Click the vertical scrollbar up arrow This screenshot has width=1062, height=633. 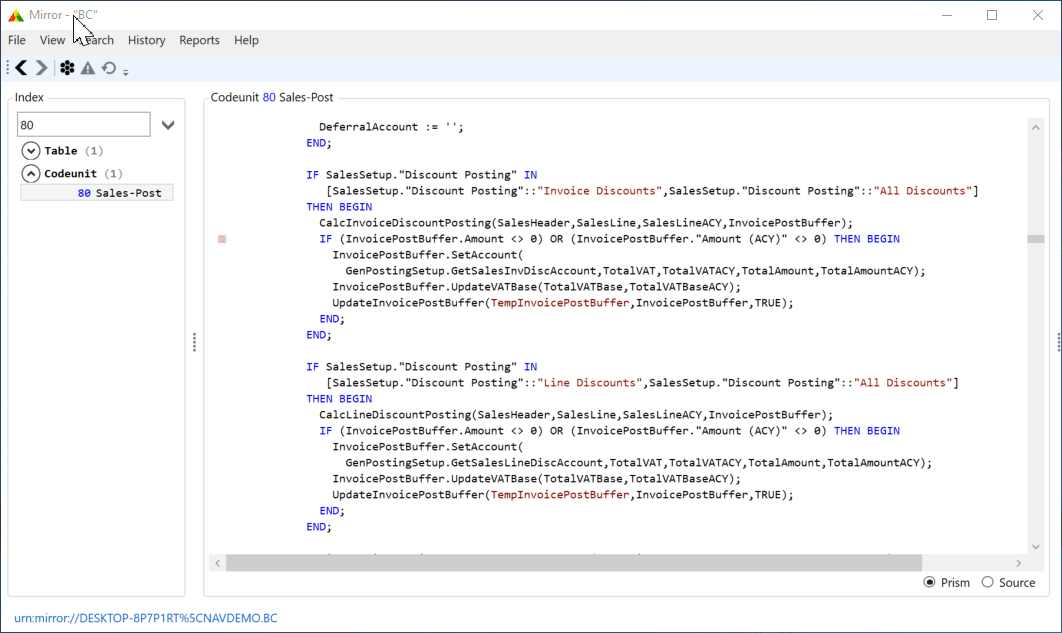click(x=1036, y=128)
